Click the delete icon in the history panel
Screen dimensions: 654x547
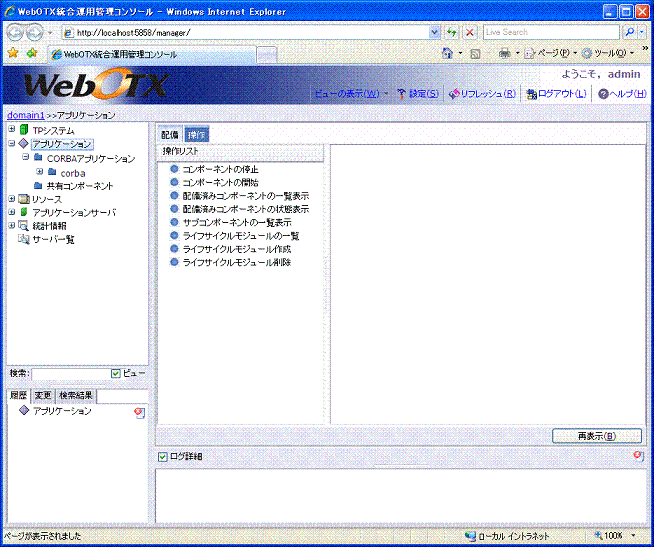[x=139, y=412]
